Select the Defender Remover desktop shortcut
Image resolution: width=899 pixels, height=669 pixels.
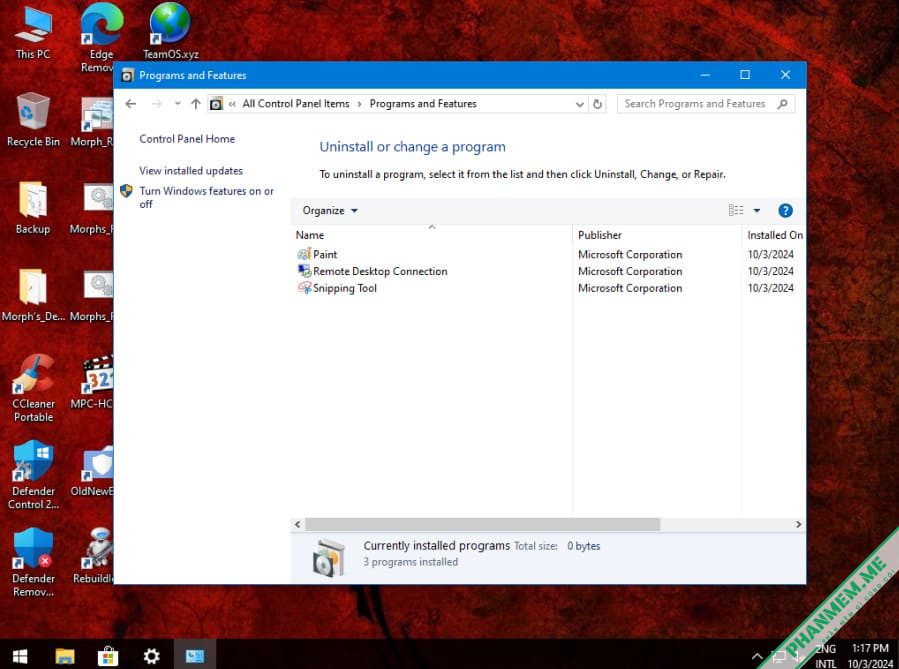33,563
